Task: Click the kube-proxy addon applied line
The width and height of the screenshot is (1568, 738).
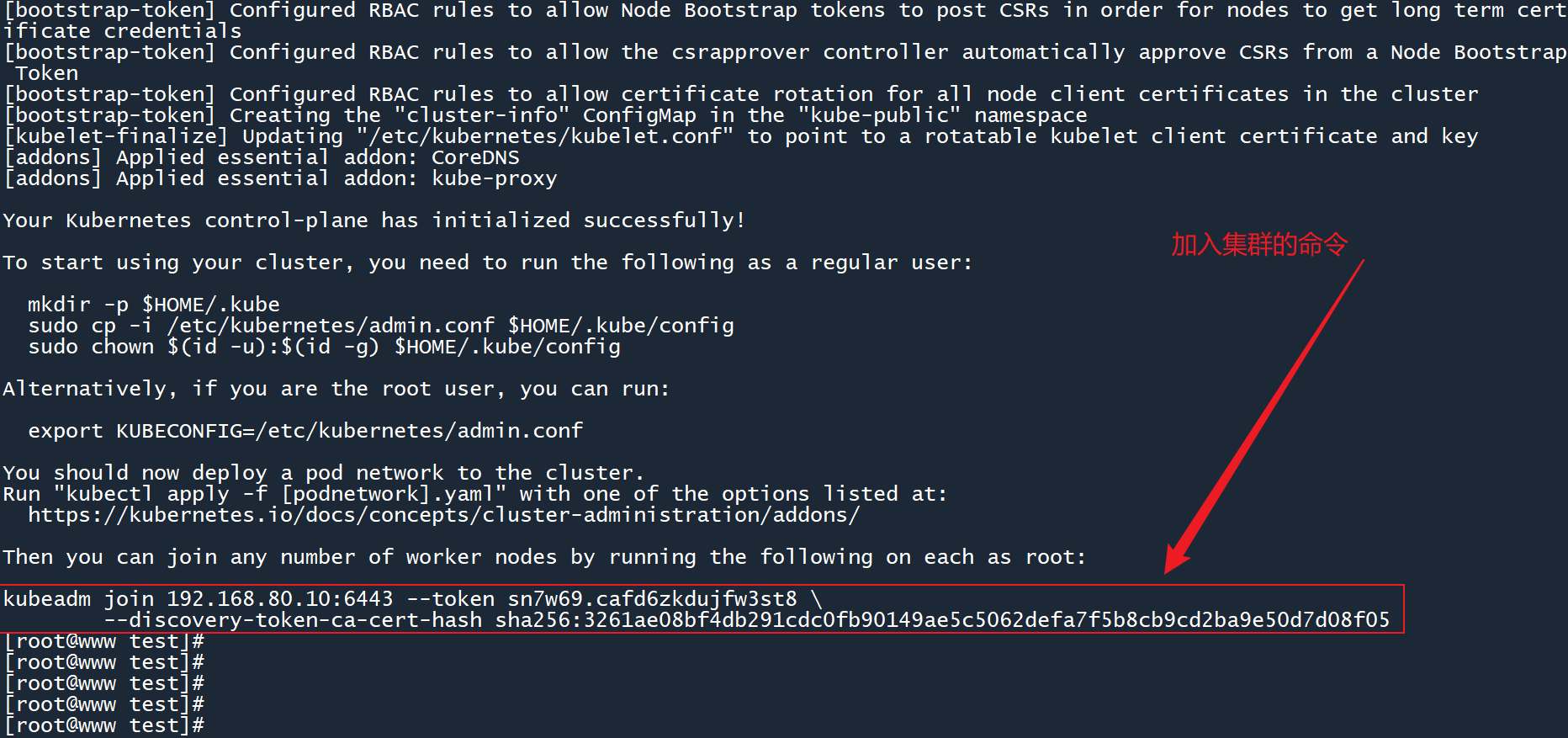Action: pyautogui.click(x=280, y=178)
